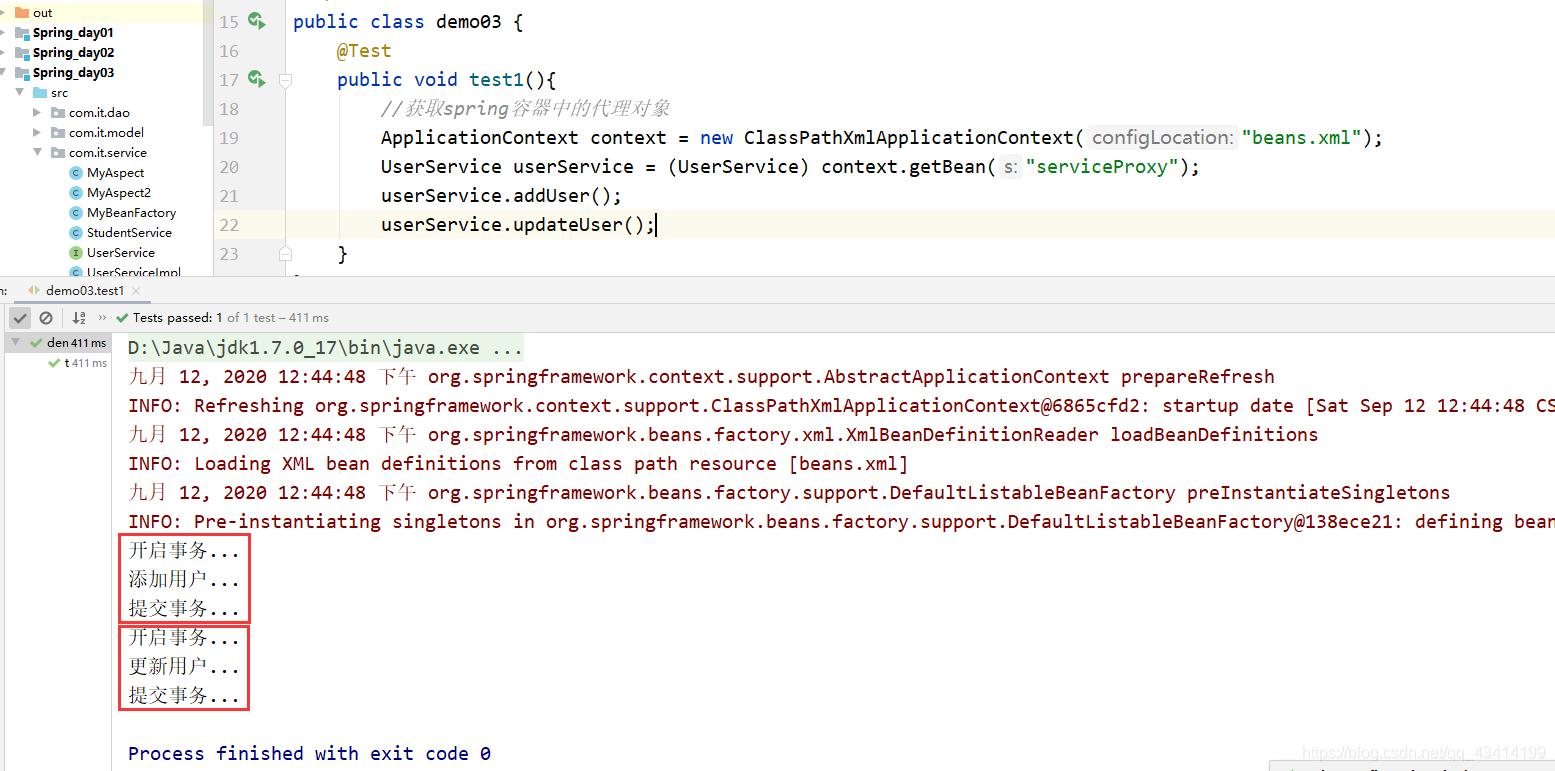
Task: Collapse the src folder tree arrow
Action: pyautogui.click(x=19, y=92)
